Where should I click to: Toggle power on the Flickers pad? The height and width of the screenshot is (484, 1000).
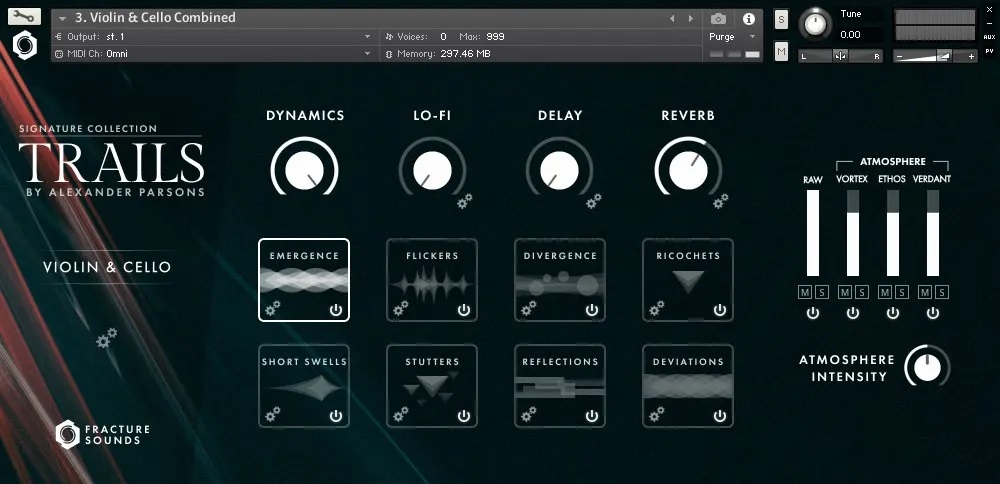click(463, 310)
